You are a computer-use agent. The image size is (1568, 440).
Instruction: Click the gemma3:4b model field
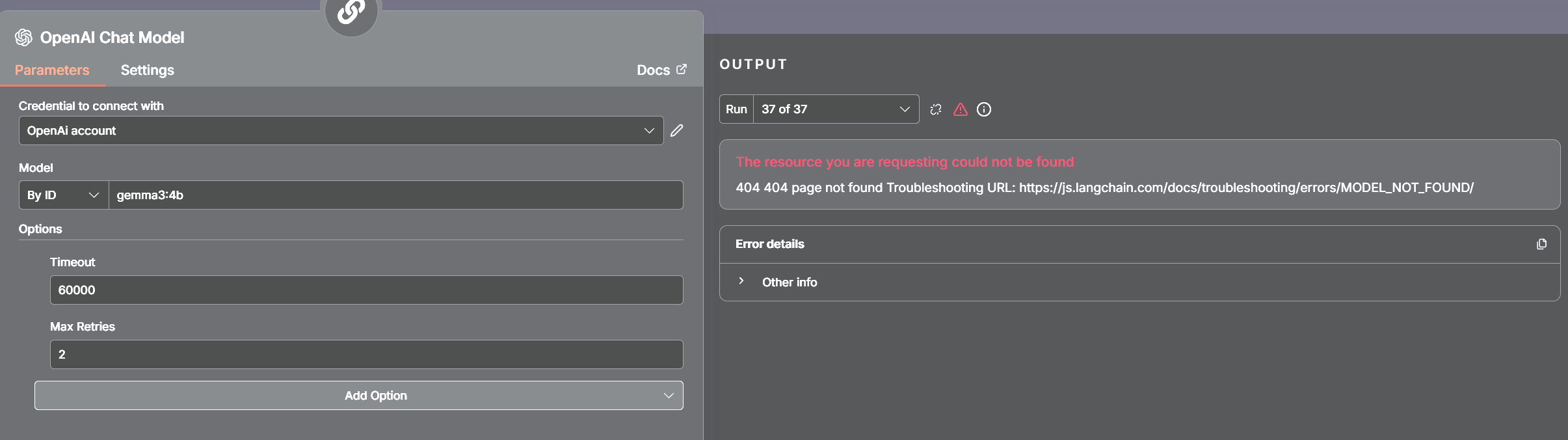tap(395, 195)
